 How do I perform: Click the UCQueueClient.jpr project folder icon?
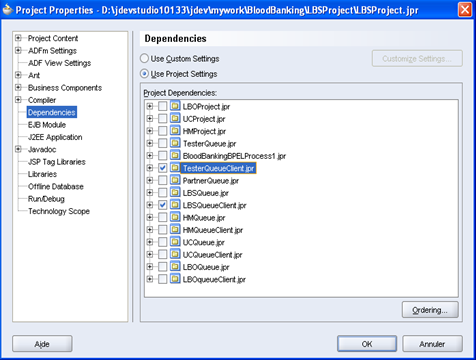tap(175, 254)
